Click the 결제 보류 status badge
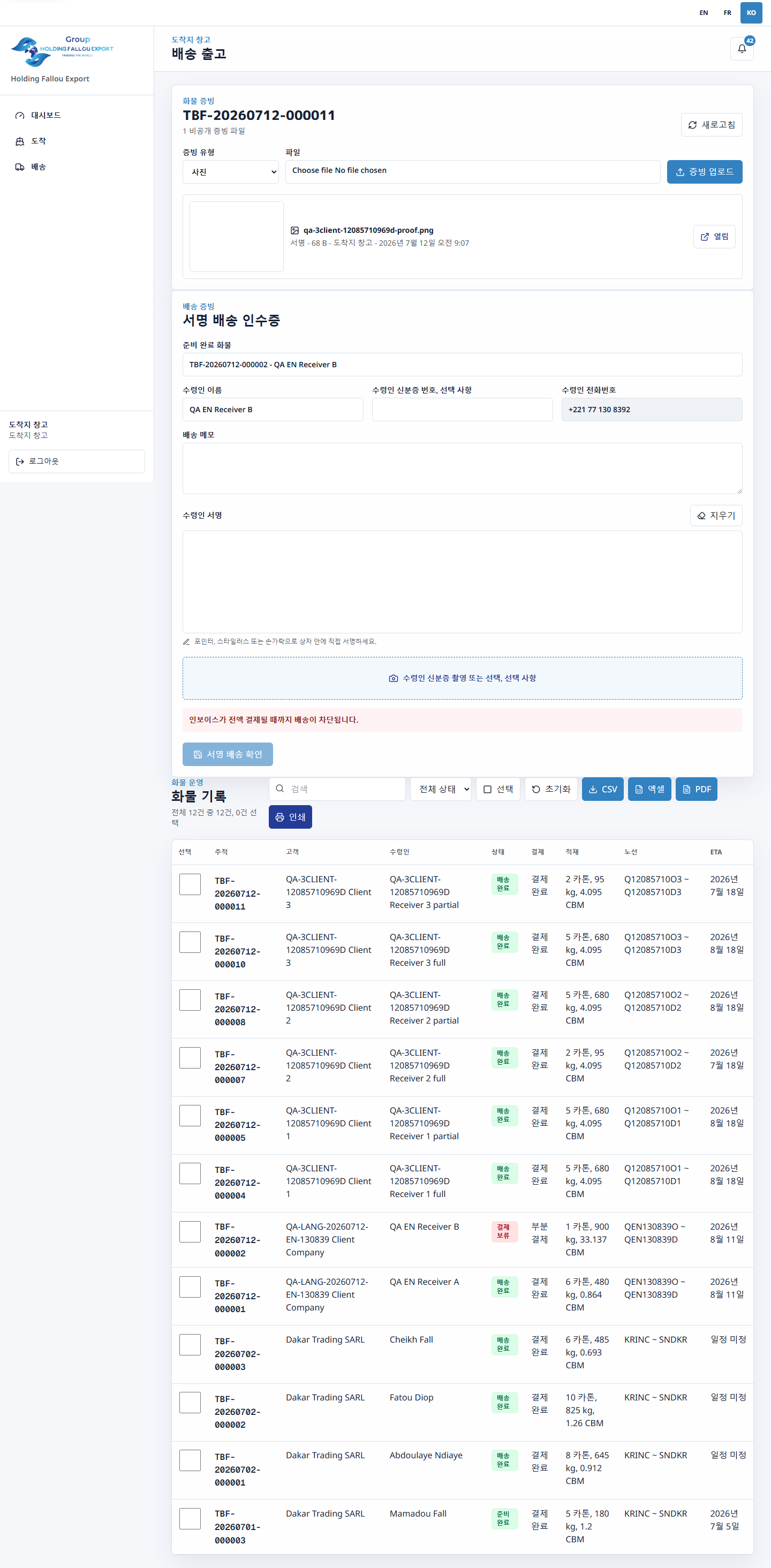This screenshot has width=771, height=1568. tap(503, 1231)
